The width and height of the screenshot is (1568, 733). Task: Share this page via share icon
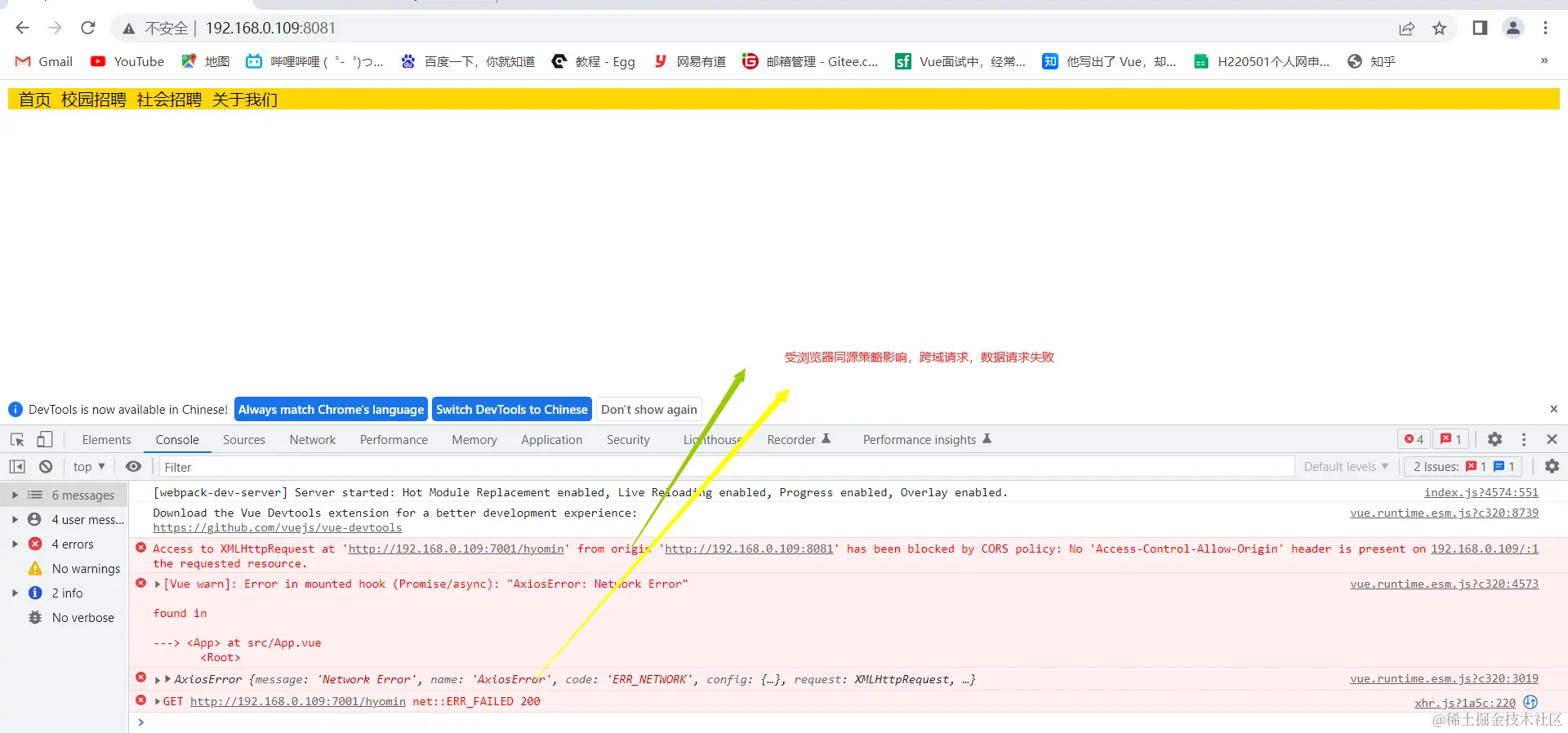tap(1406, 29)
